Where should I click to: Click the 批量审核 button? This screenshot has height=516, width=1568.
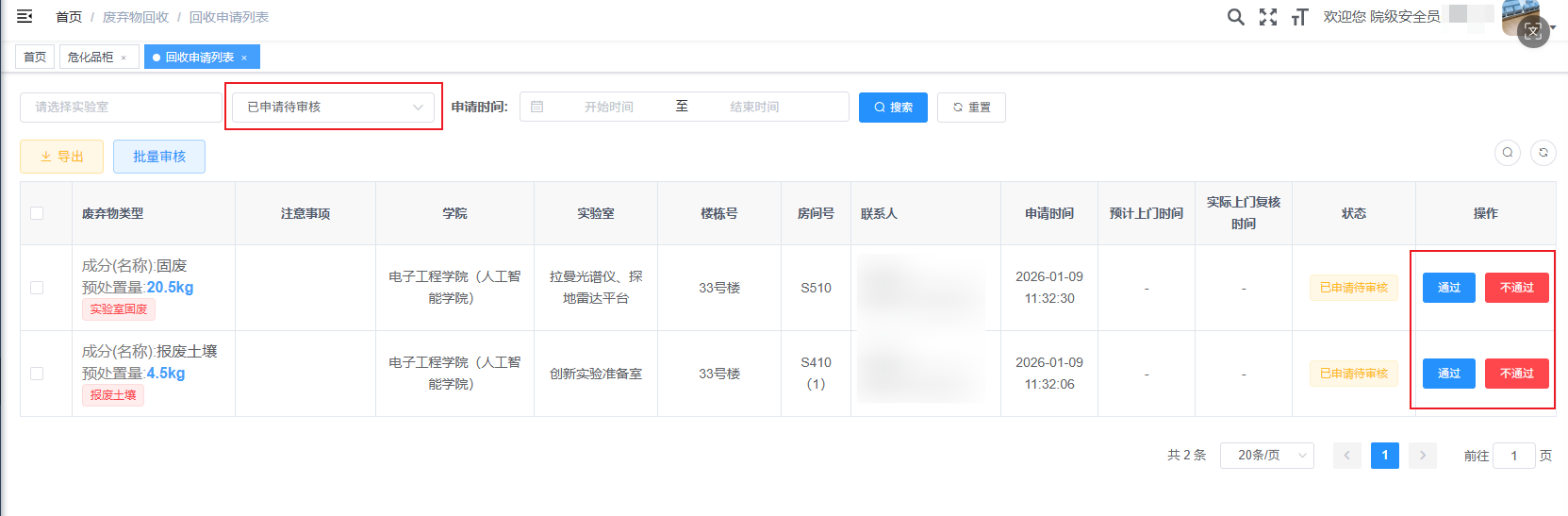159,157
